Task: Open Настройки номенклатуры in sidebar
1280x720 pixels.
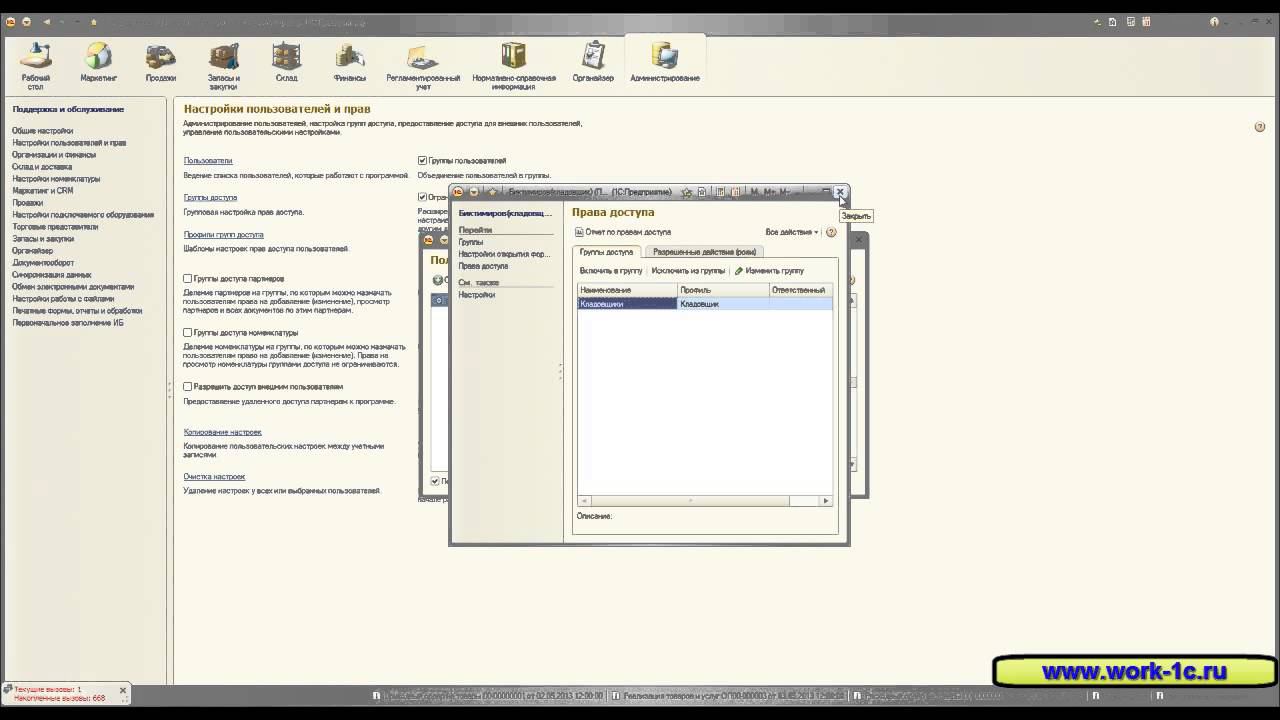Action: tap(56, 179)
